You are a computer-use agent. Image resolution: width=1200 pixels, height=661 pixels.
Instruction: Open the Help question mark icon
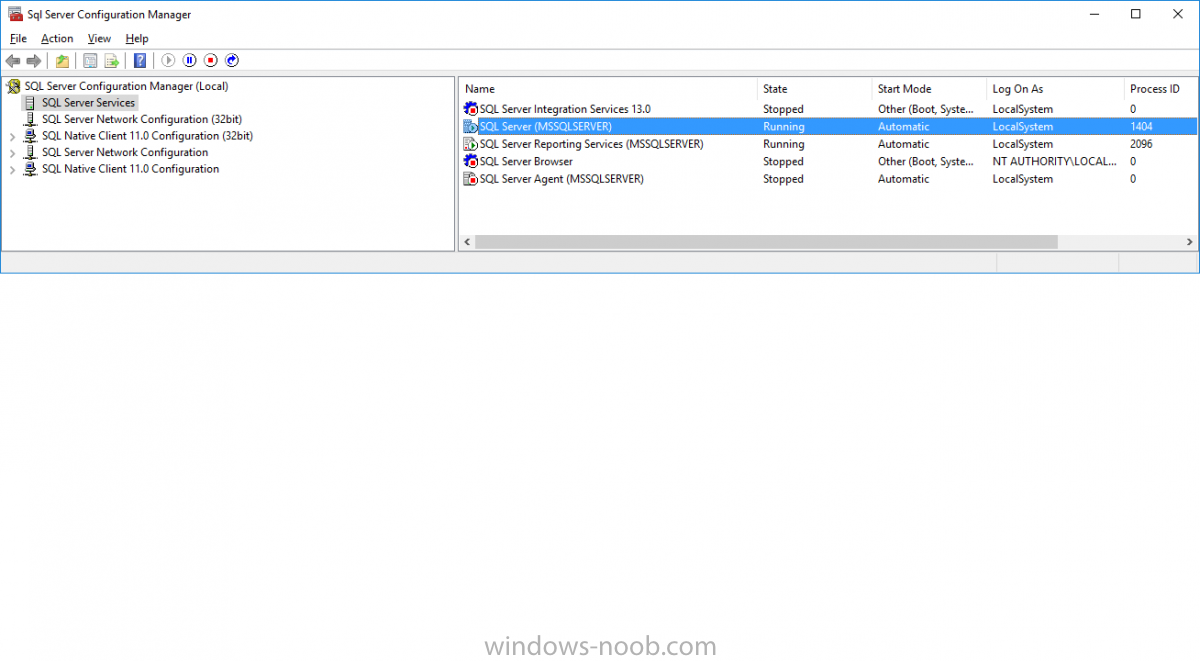[140, 61]
